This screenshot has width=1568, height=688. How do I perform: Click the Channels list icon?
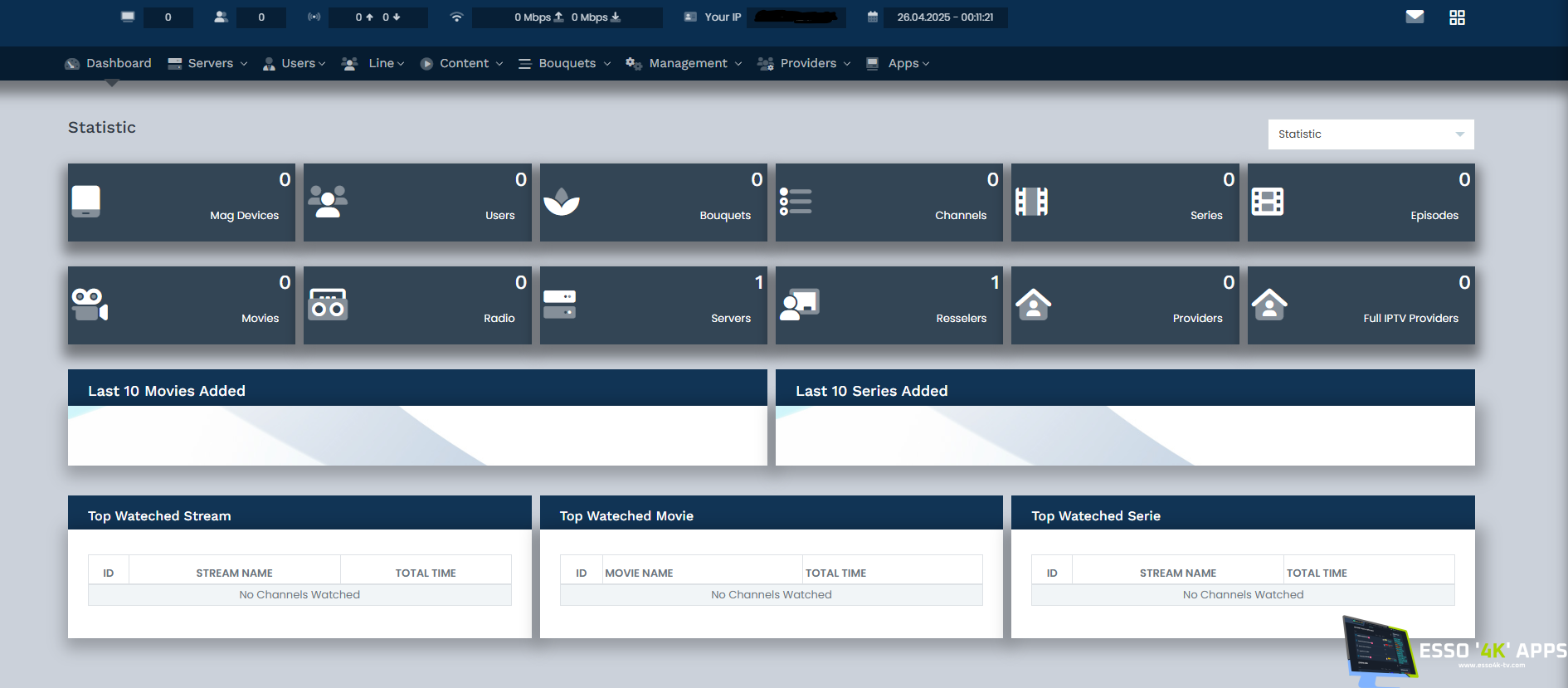coord(796,202)
